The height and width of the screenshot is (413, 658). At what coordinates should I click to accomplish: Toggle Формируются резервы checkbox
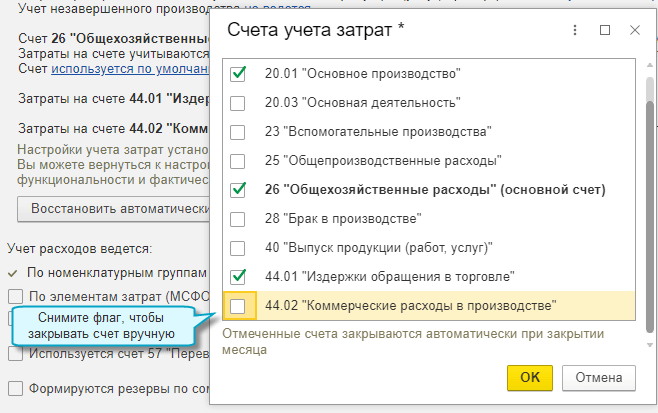point(15,387)
